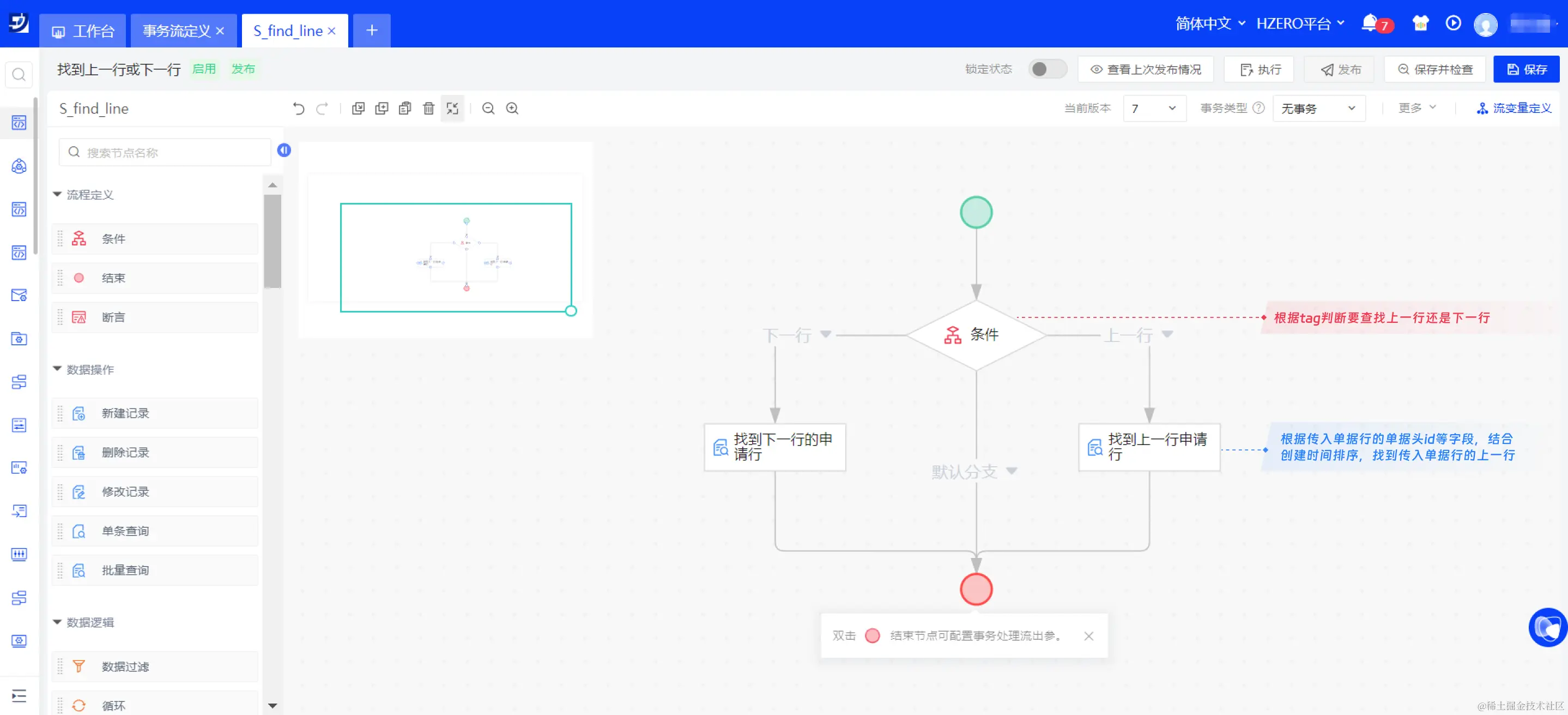
Task: Click the zoom out magnifier icon
Action: pyautogui.click(x=488, y=109)
